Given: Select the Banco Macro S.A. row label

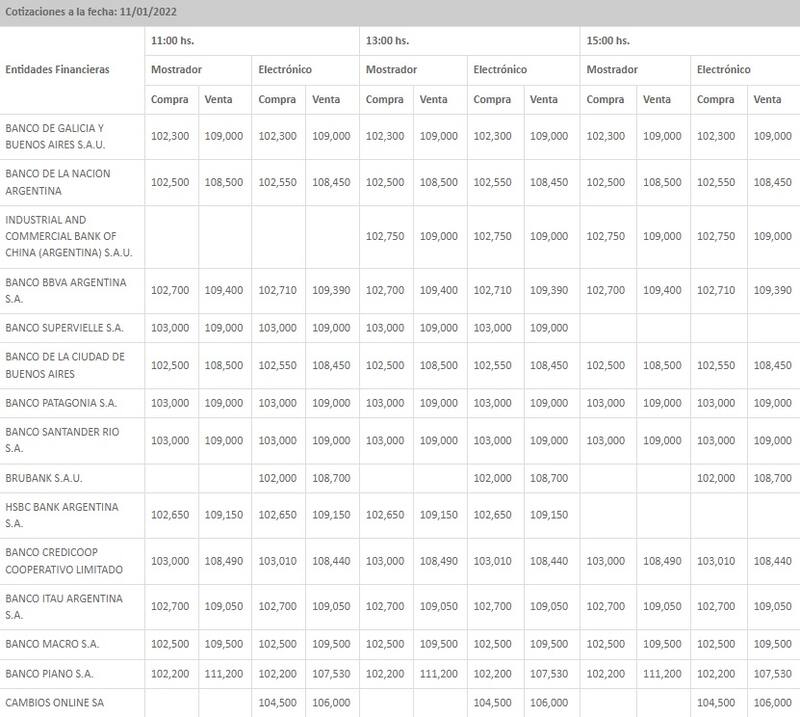Looking at the screenshot, I should point(52,645).
